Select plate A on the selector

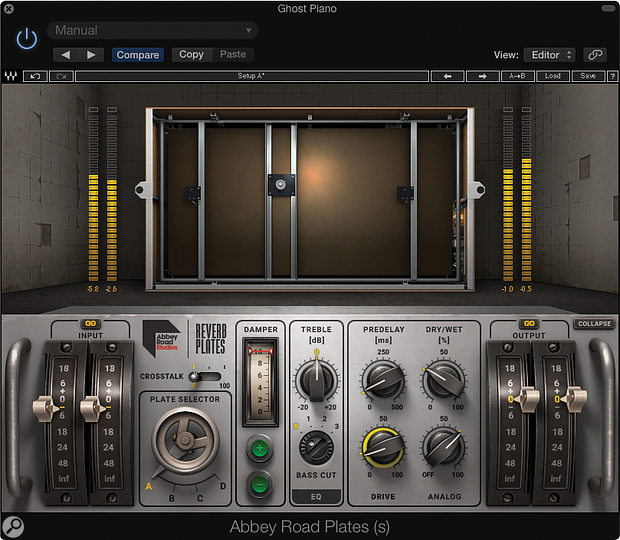pyautogui.click(x=149, y=486)
